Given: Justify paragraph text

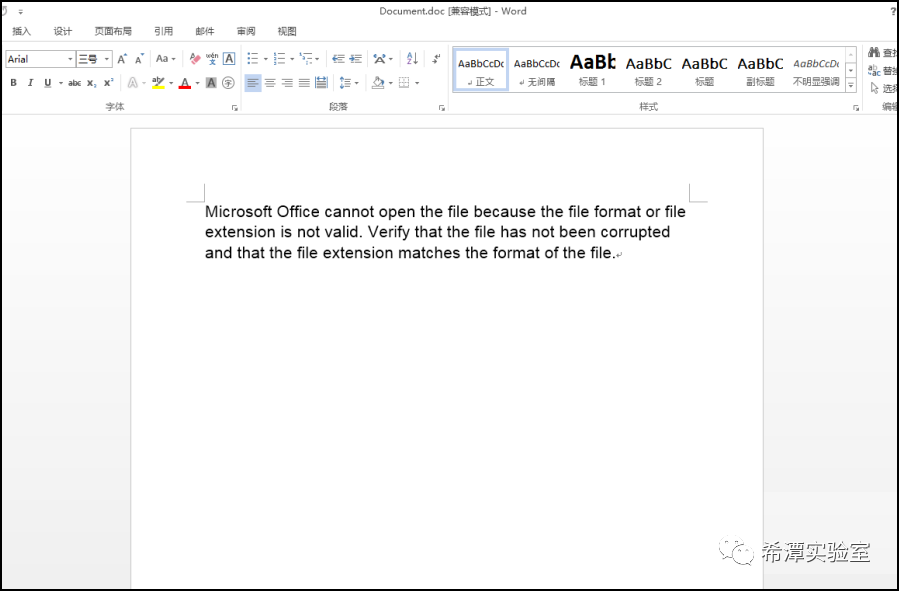Looking at the screenshot, I should [x=304, y=83].
